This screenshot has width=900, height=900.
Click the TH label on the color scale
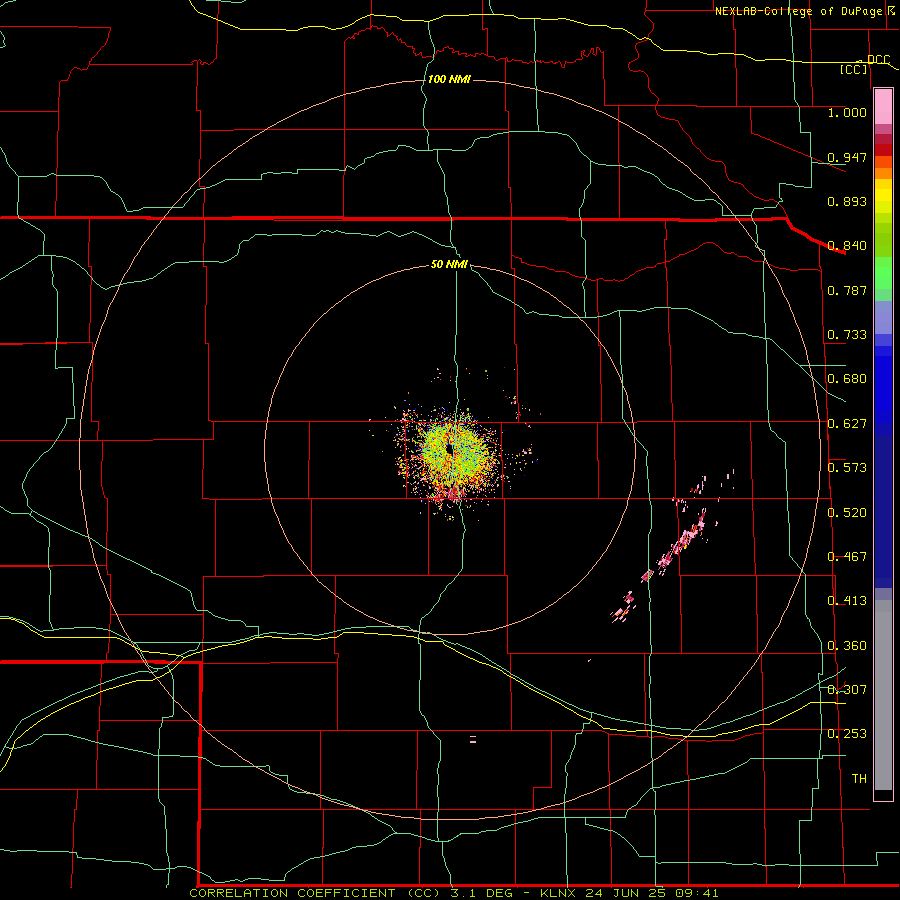point(859,779)
